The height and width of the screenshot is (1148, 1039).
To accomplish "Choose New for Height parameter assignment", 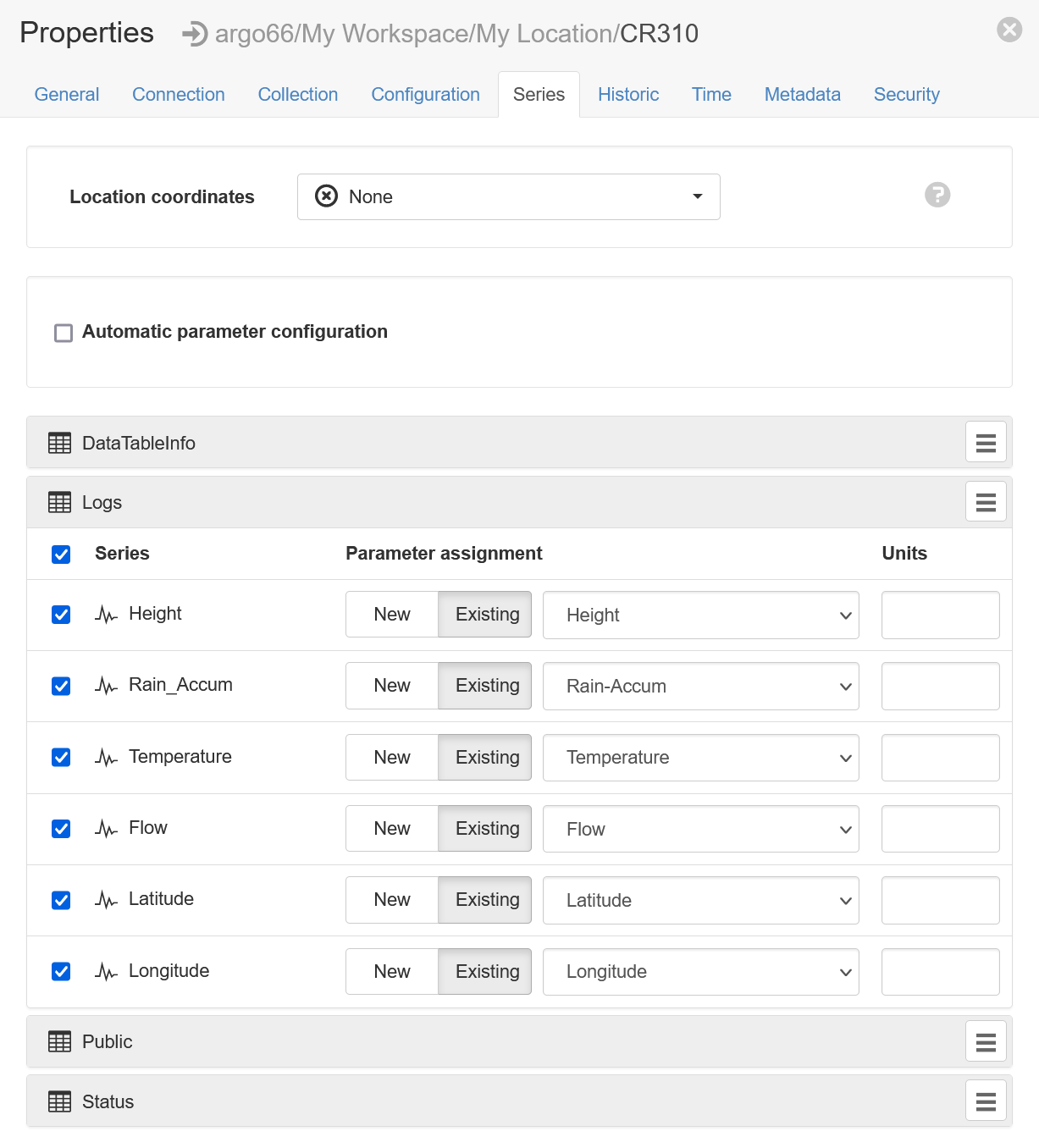I will (x=392, y=614).
